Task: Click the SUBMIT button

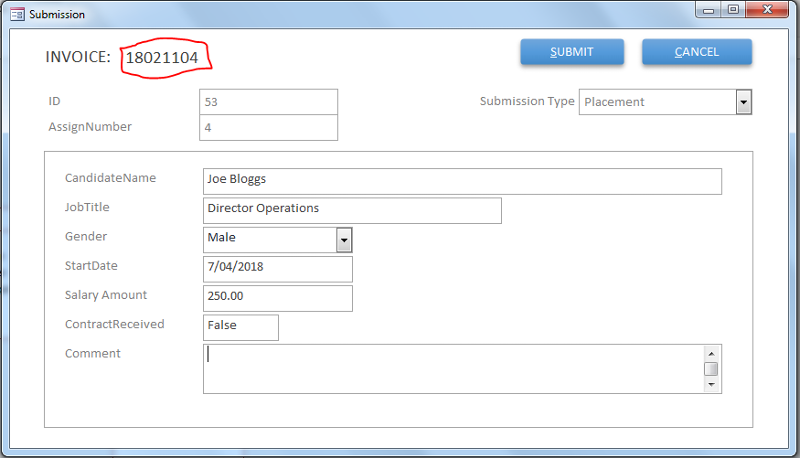Action: 572,52
